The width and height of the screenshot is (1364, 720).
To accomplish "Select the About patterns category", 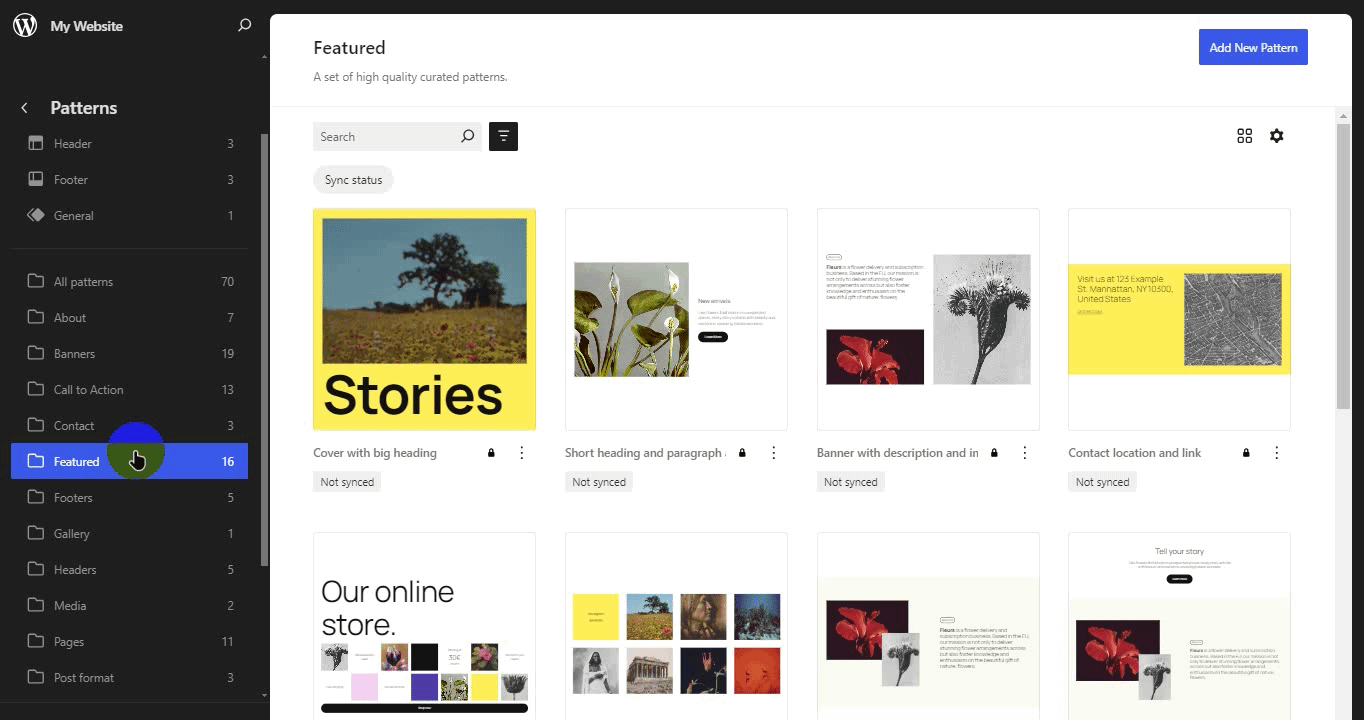I will coord(130,317).
